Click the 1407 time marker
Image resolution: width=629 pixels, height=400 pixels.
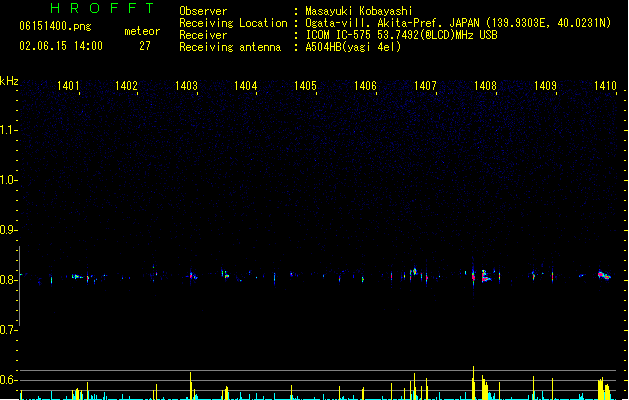point(425,86)
